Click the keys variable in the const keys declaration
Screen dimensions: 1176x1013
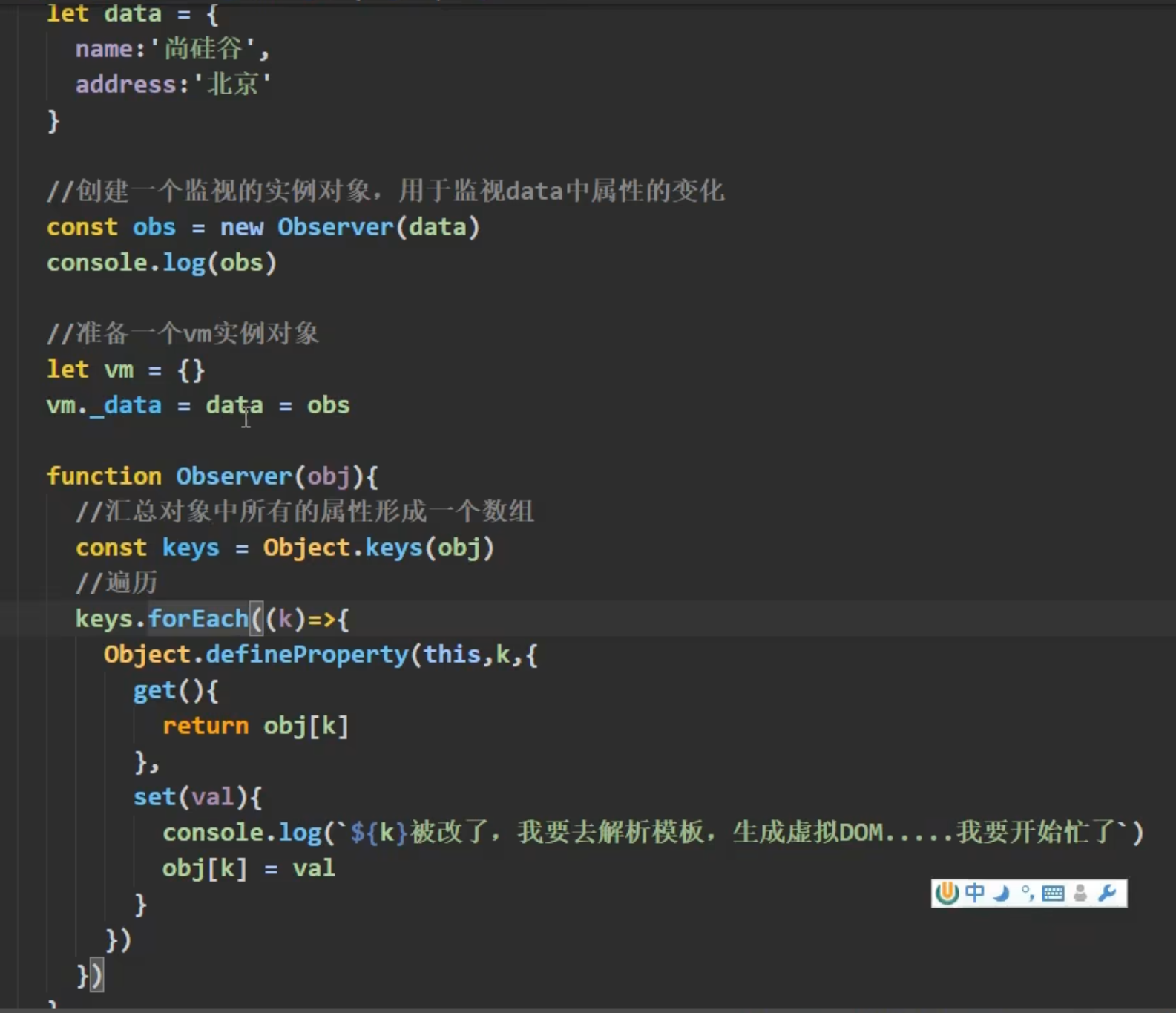[191, 548]
